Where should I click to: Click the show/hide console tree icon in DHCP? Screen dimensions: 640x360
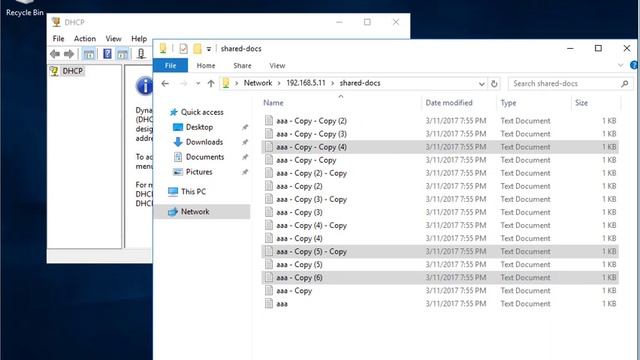click(x=89, y=54)
